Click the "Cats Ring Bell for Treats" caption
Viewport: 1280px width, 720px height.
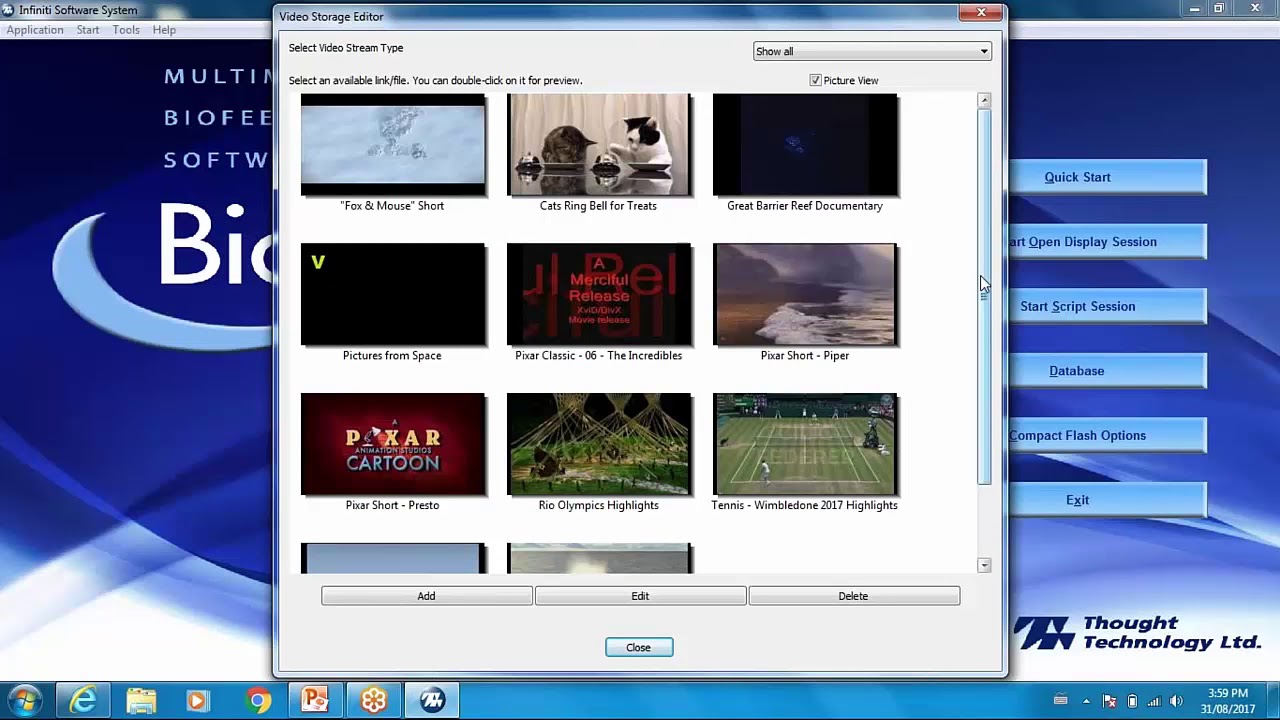pos(599,205)
